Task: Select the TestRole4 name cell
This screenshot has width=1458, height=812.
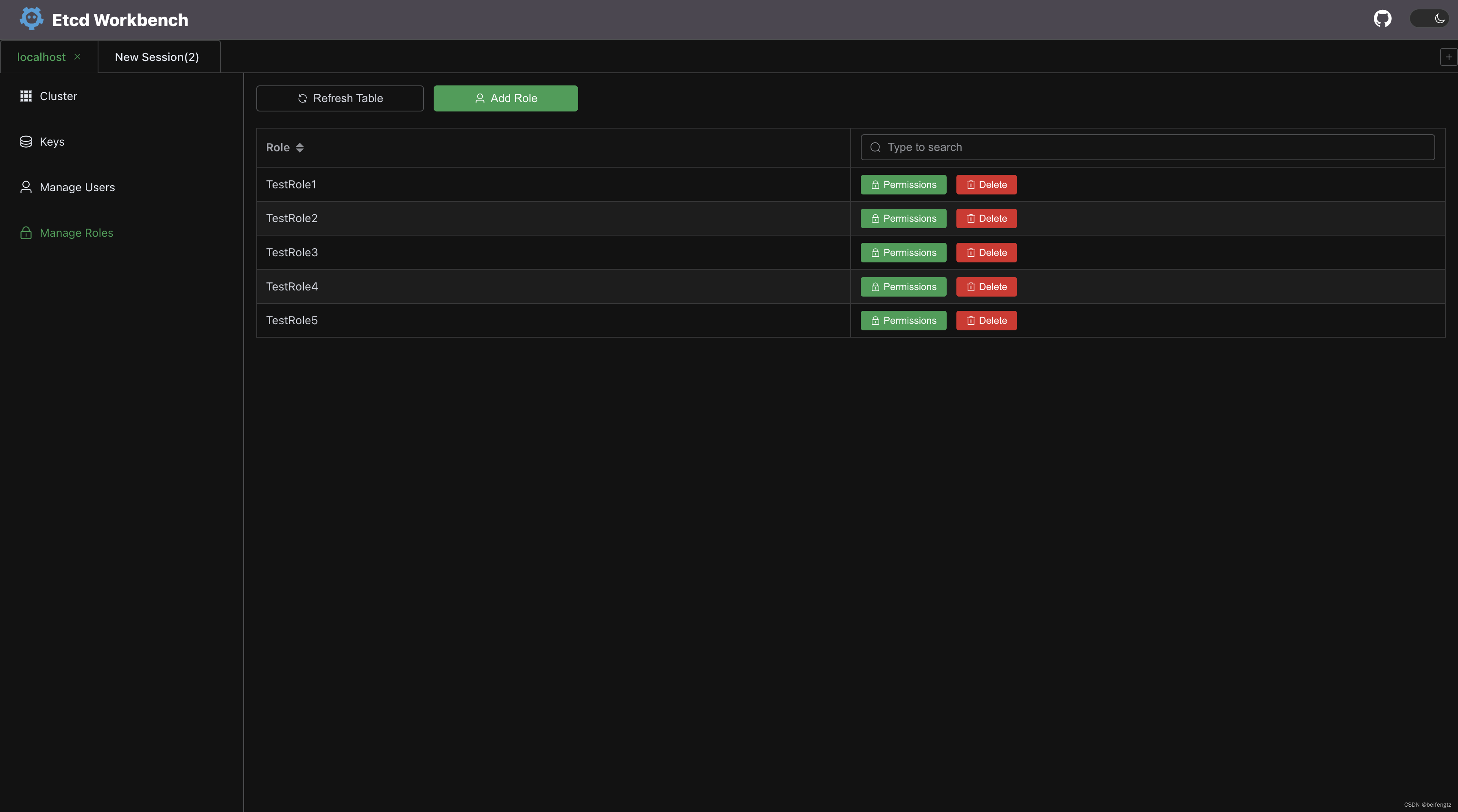Action: [x=554, y=287]
